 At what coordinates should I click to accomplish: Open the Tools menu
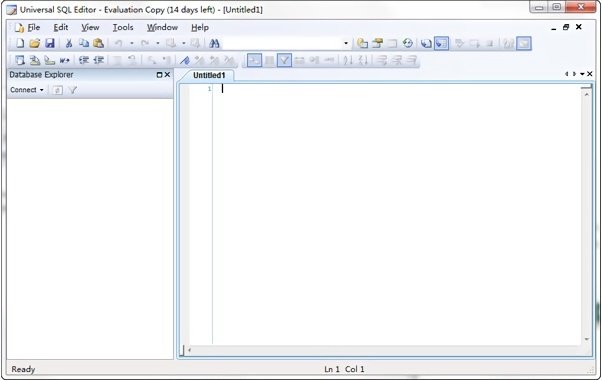click(x=123, y=27)
